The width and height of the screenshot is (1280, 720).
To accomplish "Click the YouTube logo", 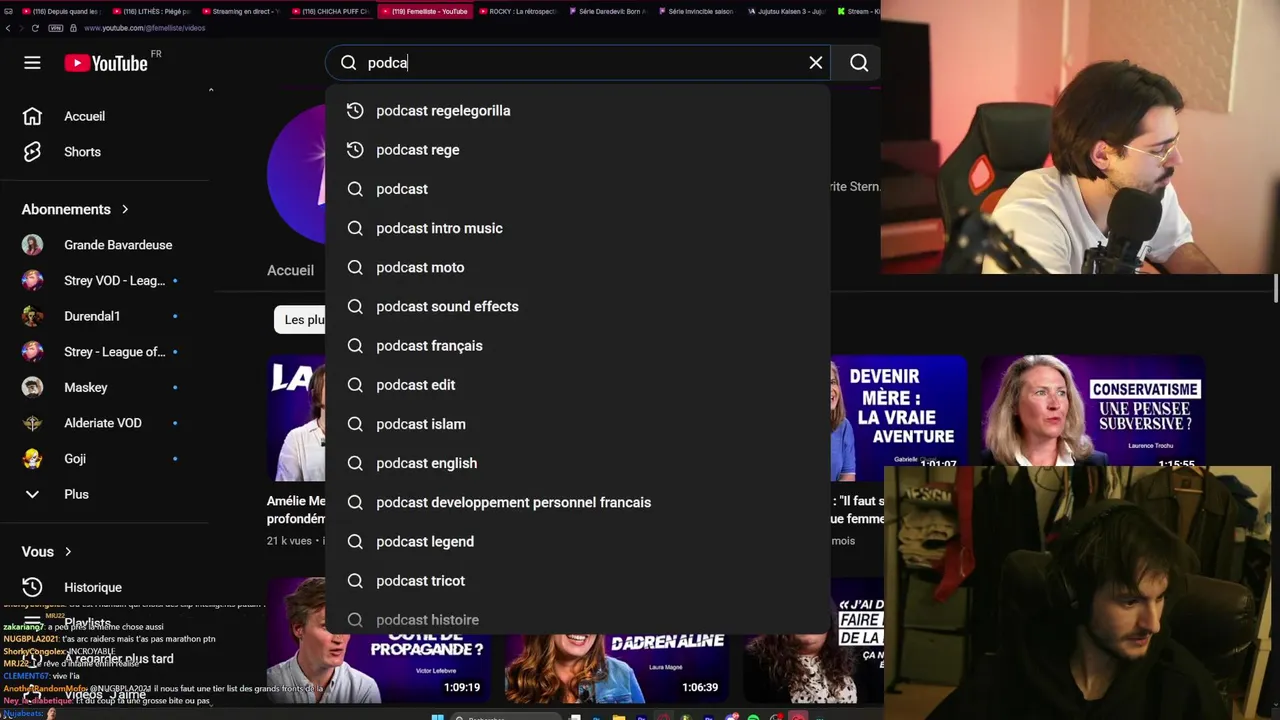I will click(x=106, y=63).
